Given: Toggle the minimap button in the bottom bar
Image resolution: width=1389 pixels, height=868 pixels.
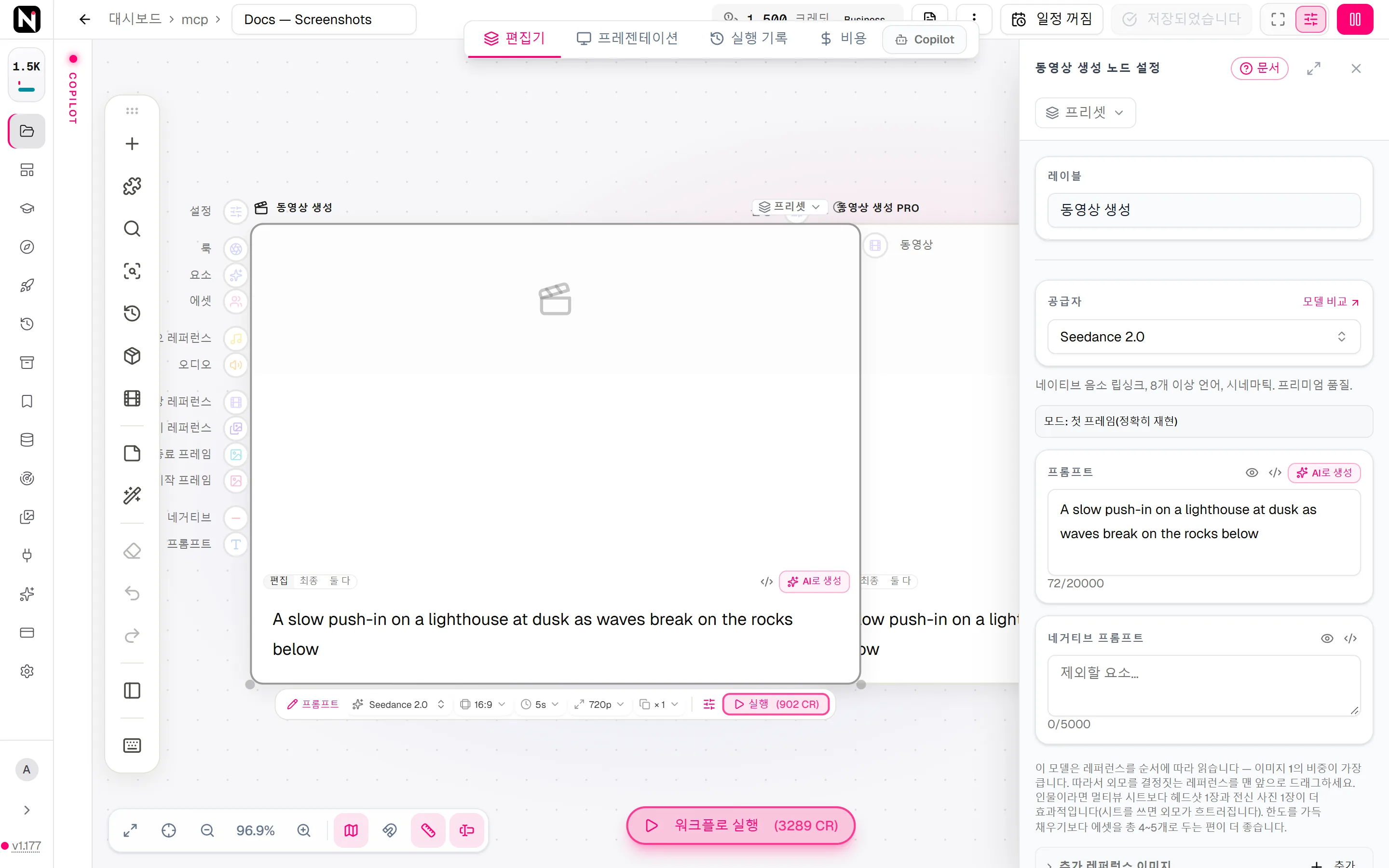Looking at the screenshot, I should pos(351,830).
